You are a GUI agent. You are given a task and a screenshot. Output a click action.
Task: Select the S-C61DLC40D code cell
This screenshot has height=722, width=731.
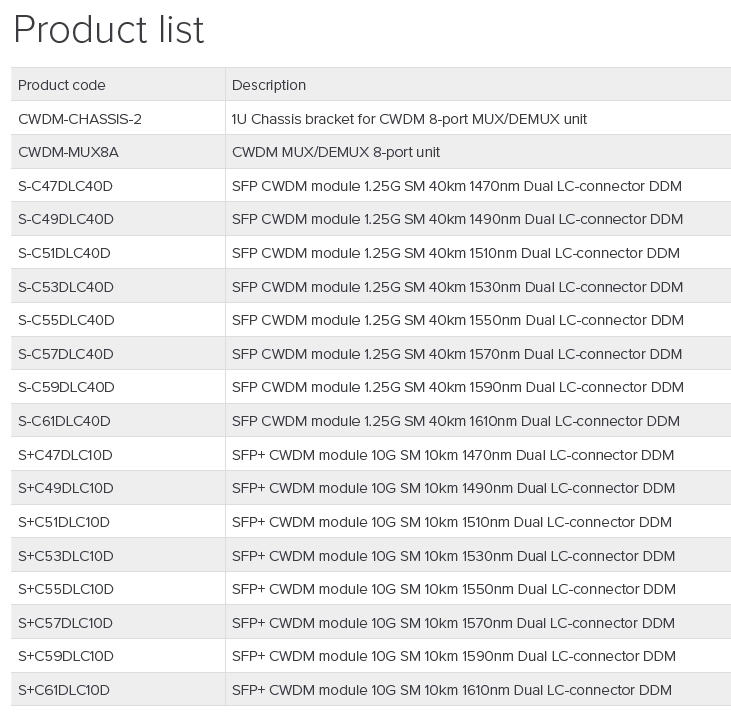pyautogui.click(x=64, y=421)
